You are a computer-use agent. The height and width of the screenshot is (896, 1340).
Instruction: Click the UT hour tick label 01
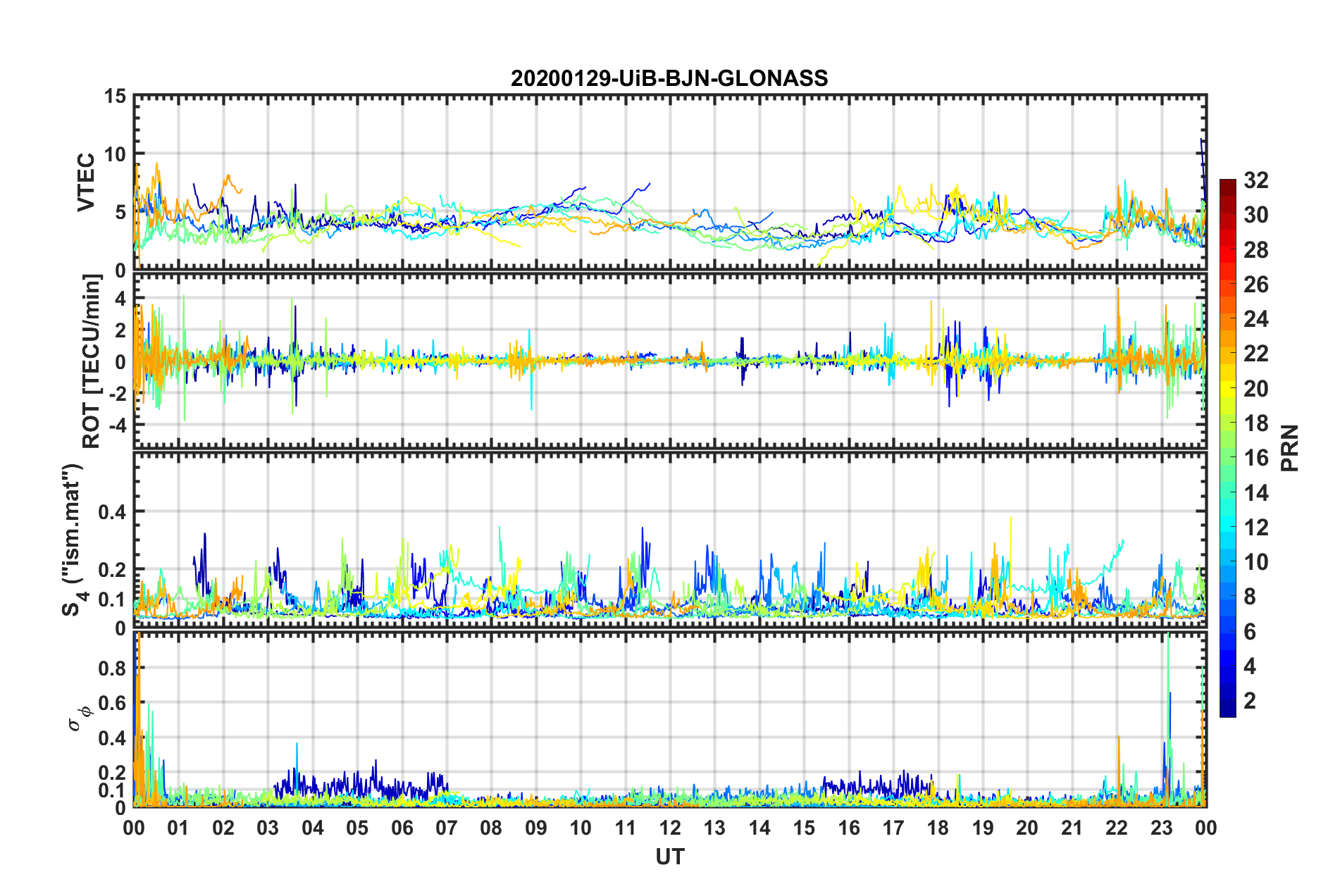click(178, 828)
